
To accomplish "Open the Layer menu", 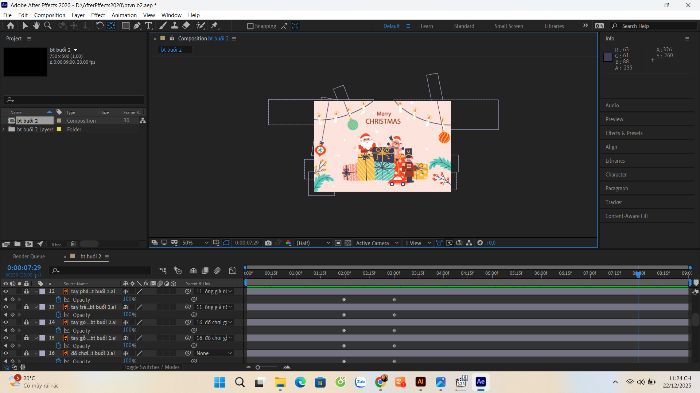I will [78, 15].
